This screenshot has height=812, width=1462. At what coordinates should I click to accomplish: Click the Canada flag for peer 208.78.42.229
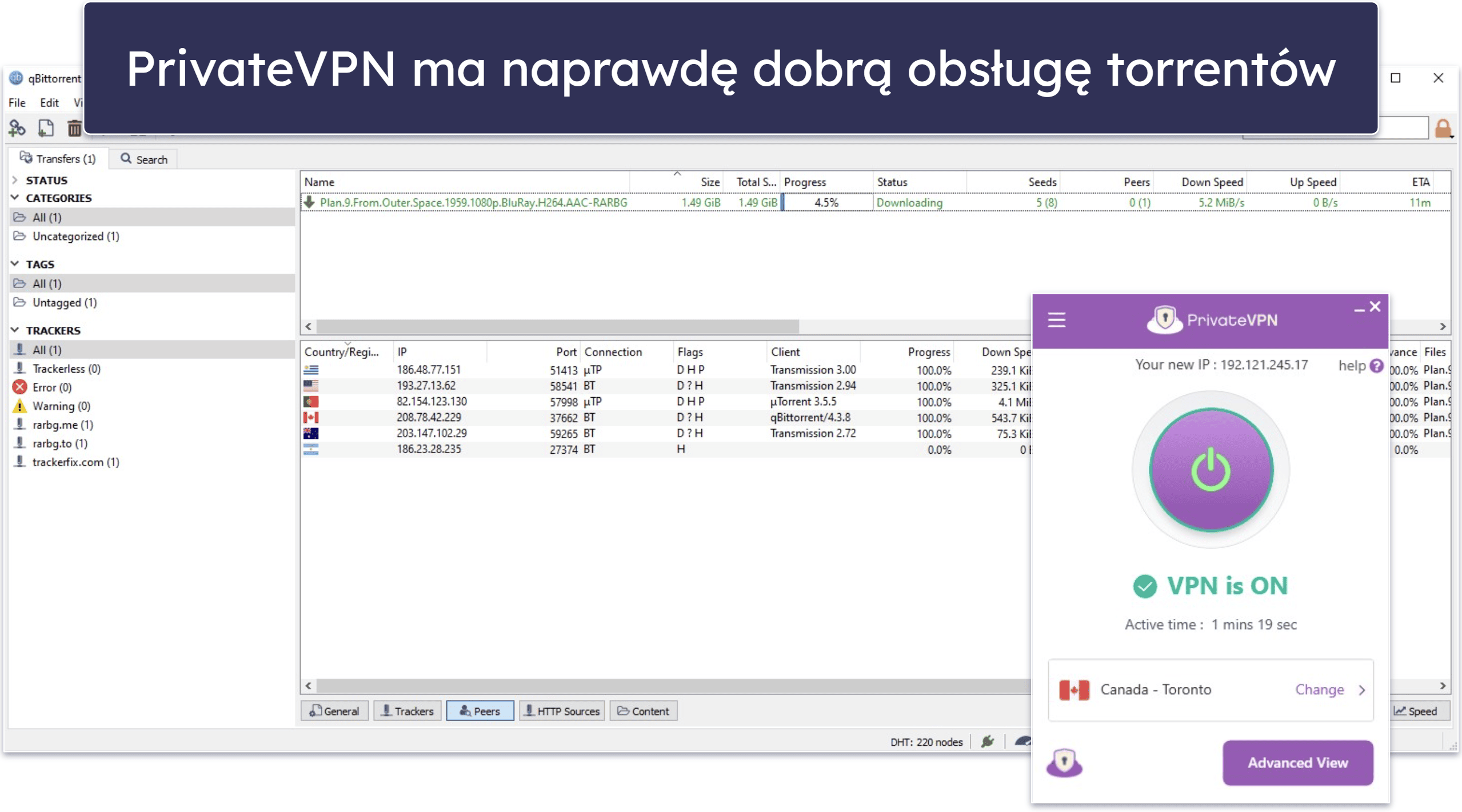[311, 418]
